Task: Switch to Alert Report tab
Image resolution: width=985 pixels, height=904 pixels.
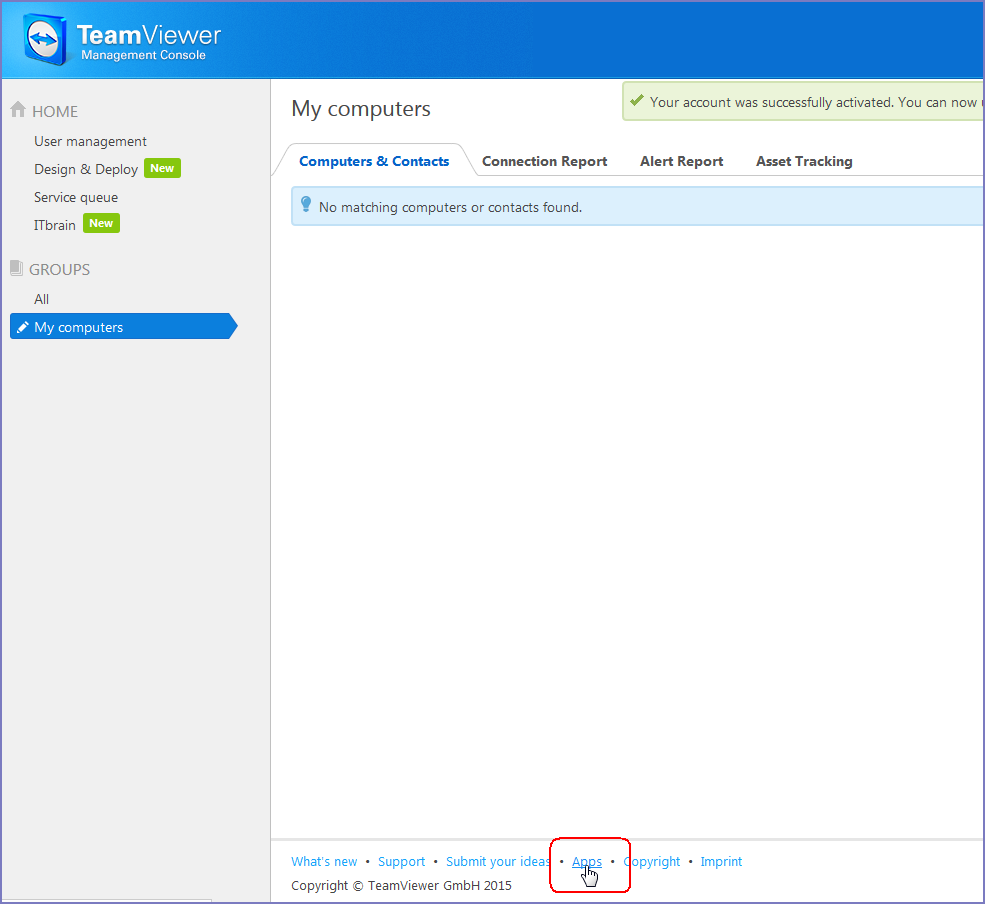Action: [682, 161]
